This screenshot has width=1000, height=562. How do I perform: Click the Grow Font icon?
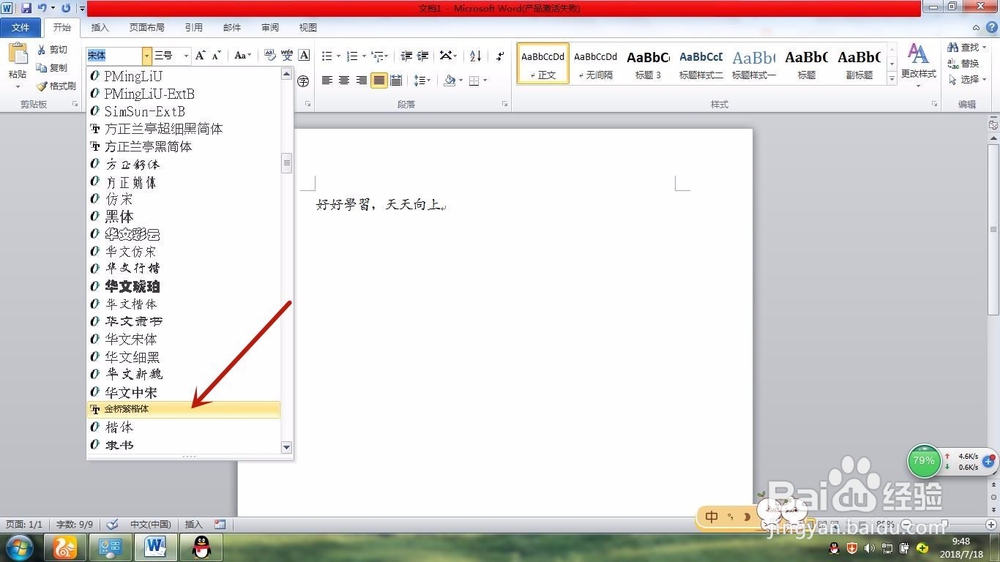pos(200,55)
